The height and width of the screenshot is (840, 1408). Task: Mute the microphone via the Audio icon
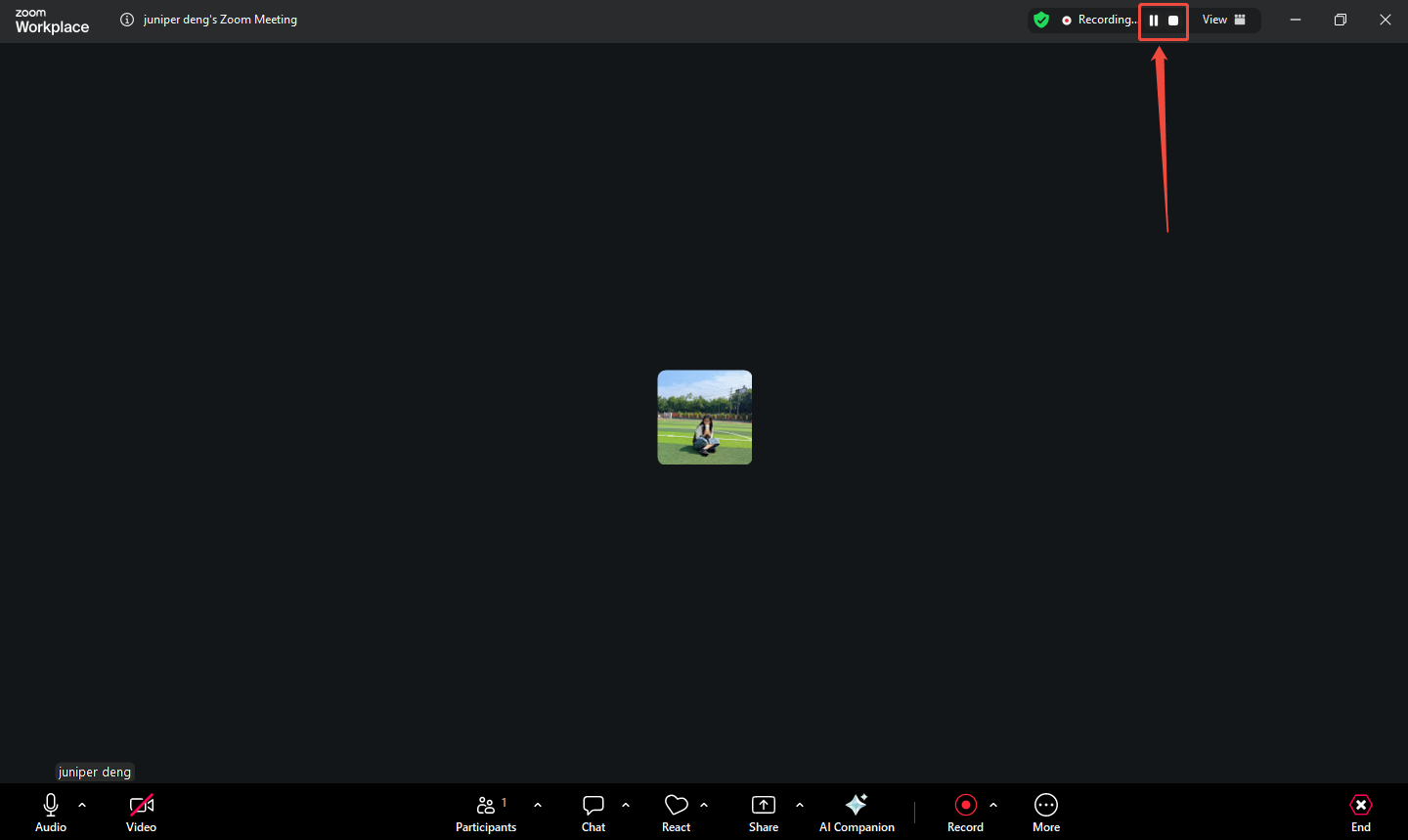coord(50,804)
